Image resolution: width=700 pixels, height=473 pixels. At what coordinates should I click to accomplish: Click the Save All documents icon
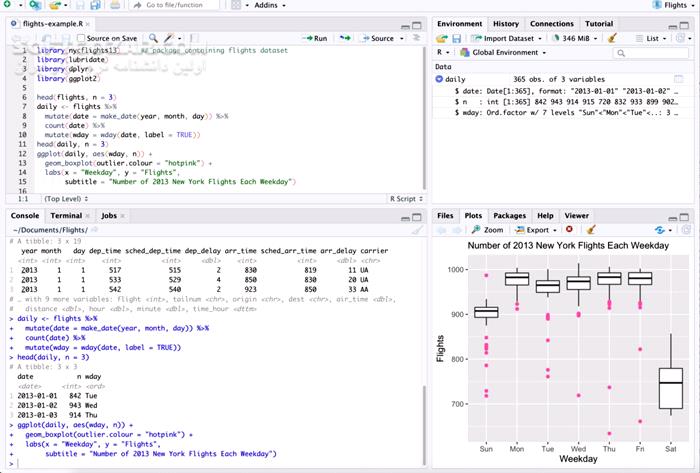click(95, 5)
